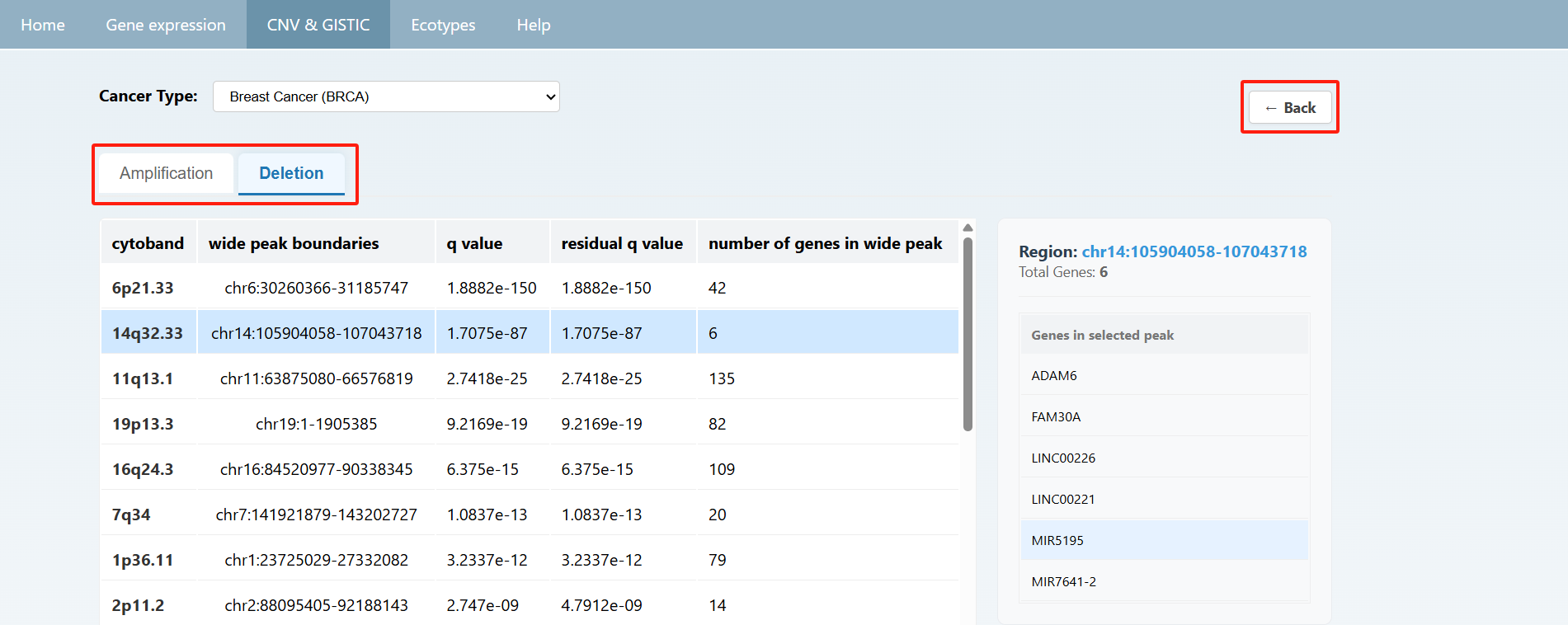Click the table's vertical scrollbar thumb
Screen dimensions: 1568x625
pyautogui.click(x=968, y=334)
